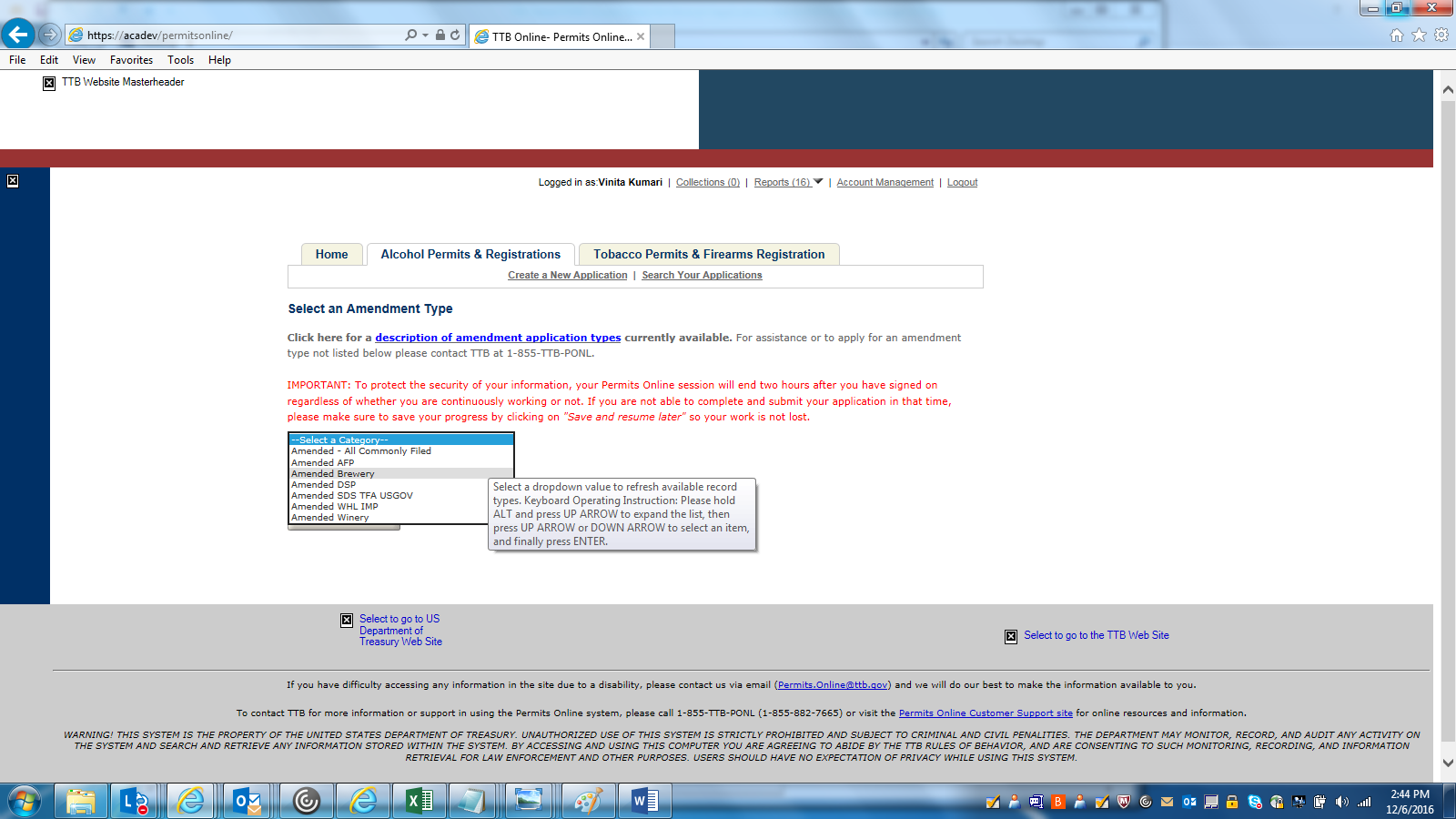The image size is (1456, 819).
Task: Click the broken image beside TTB Web Site link
Action: coord(1011,637)
